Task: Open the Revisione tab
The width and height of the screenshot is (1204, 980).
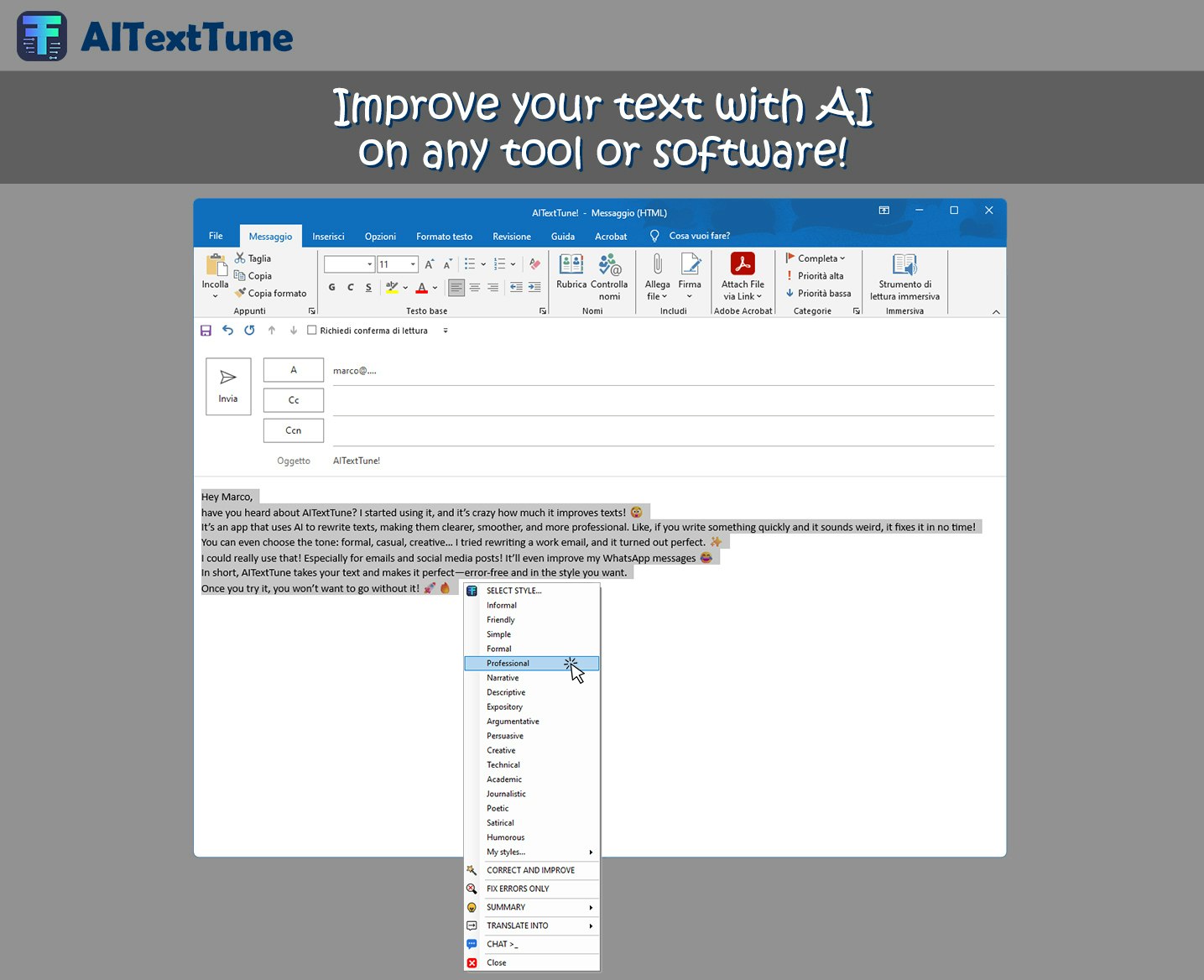Action: tap(512, 237)
